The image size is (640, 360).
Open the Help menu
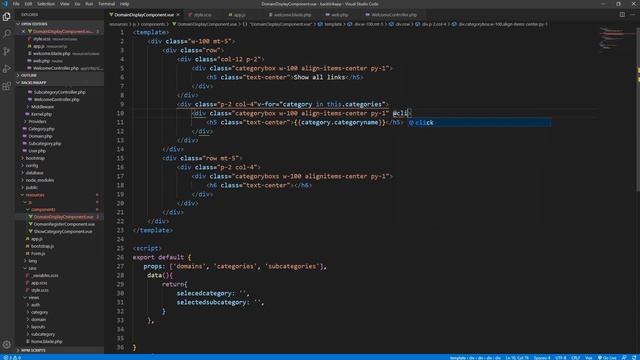124,4
